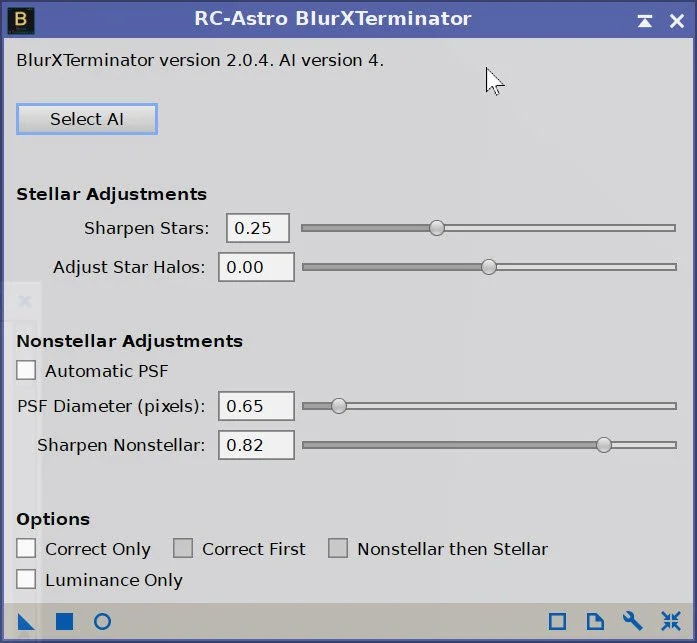
Task: Click the Apply Global circle icon
Action: [102, 621]
